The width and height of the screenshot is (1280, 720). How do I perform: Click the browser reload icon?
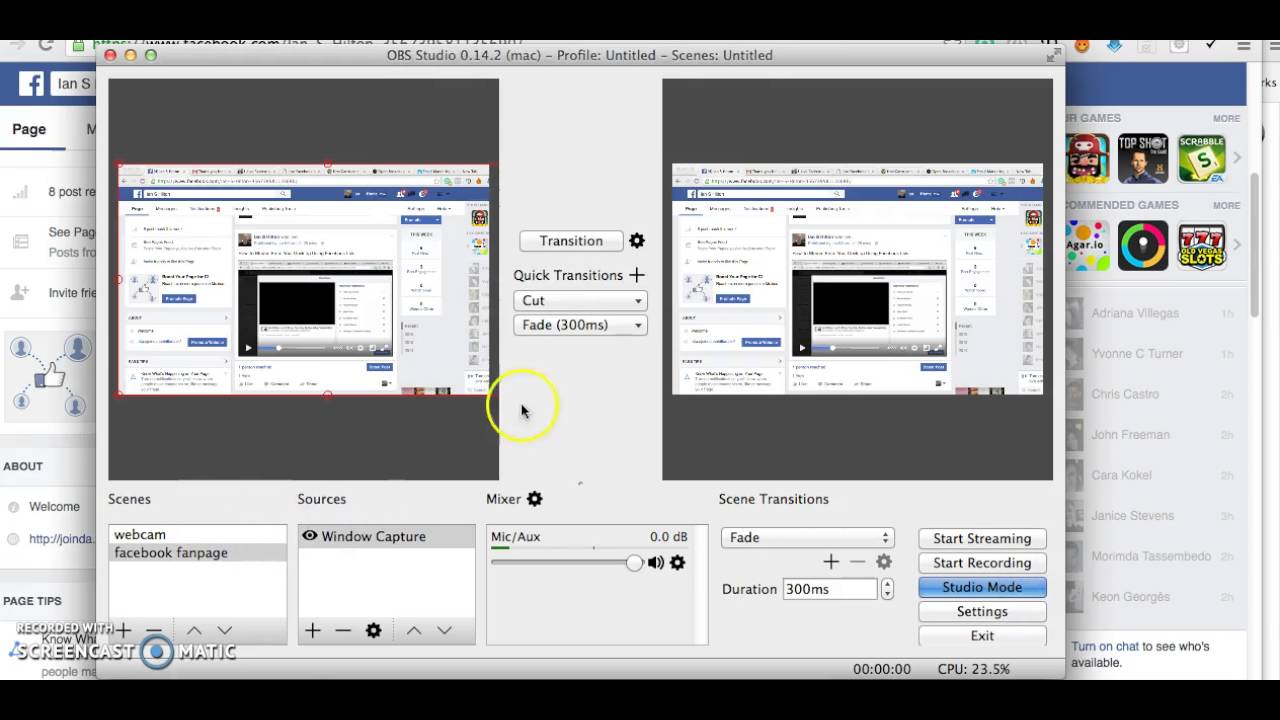pos(45,45)
